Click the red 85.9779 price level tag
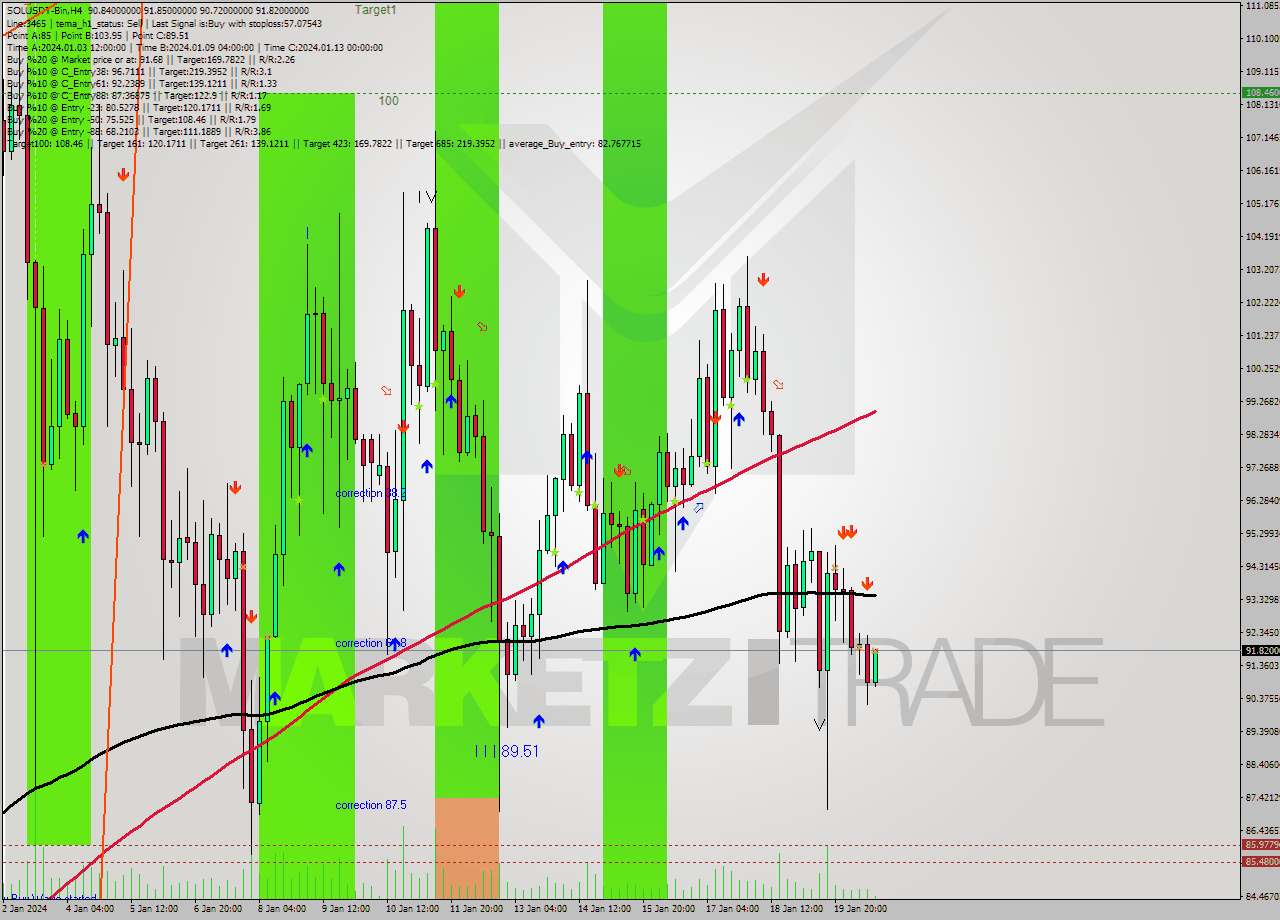This screenshot has height=920, width=1280. tap(1261, 845)
